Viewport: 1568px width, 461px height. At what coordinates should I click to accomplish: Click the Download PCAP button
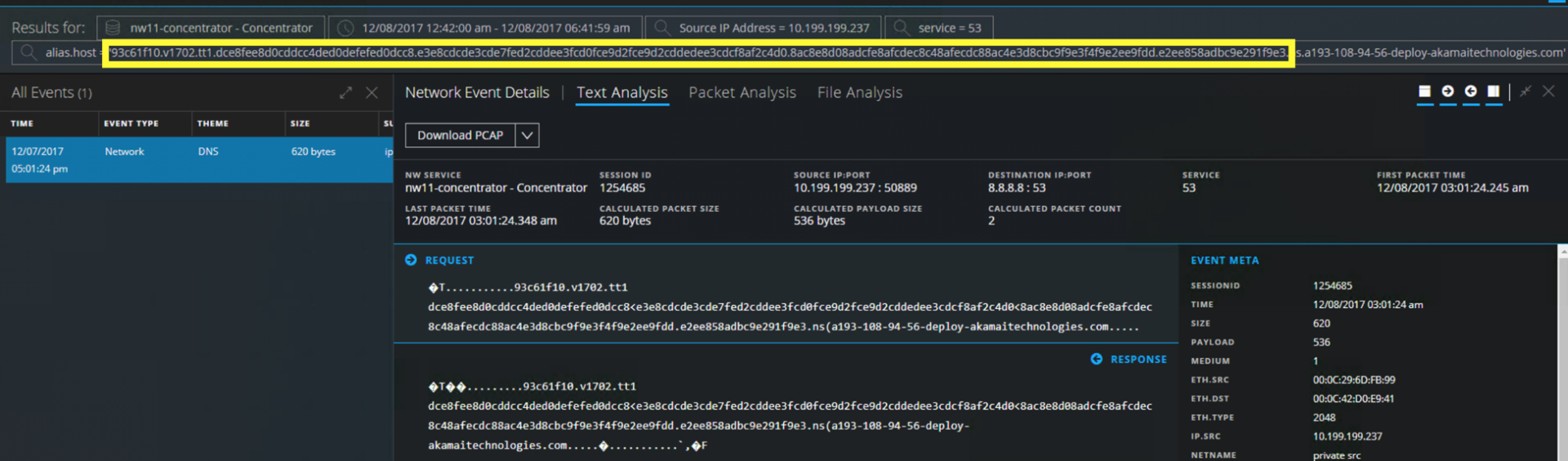(x=460, y=136)
